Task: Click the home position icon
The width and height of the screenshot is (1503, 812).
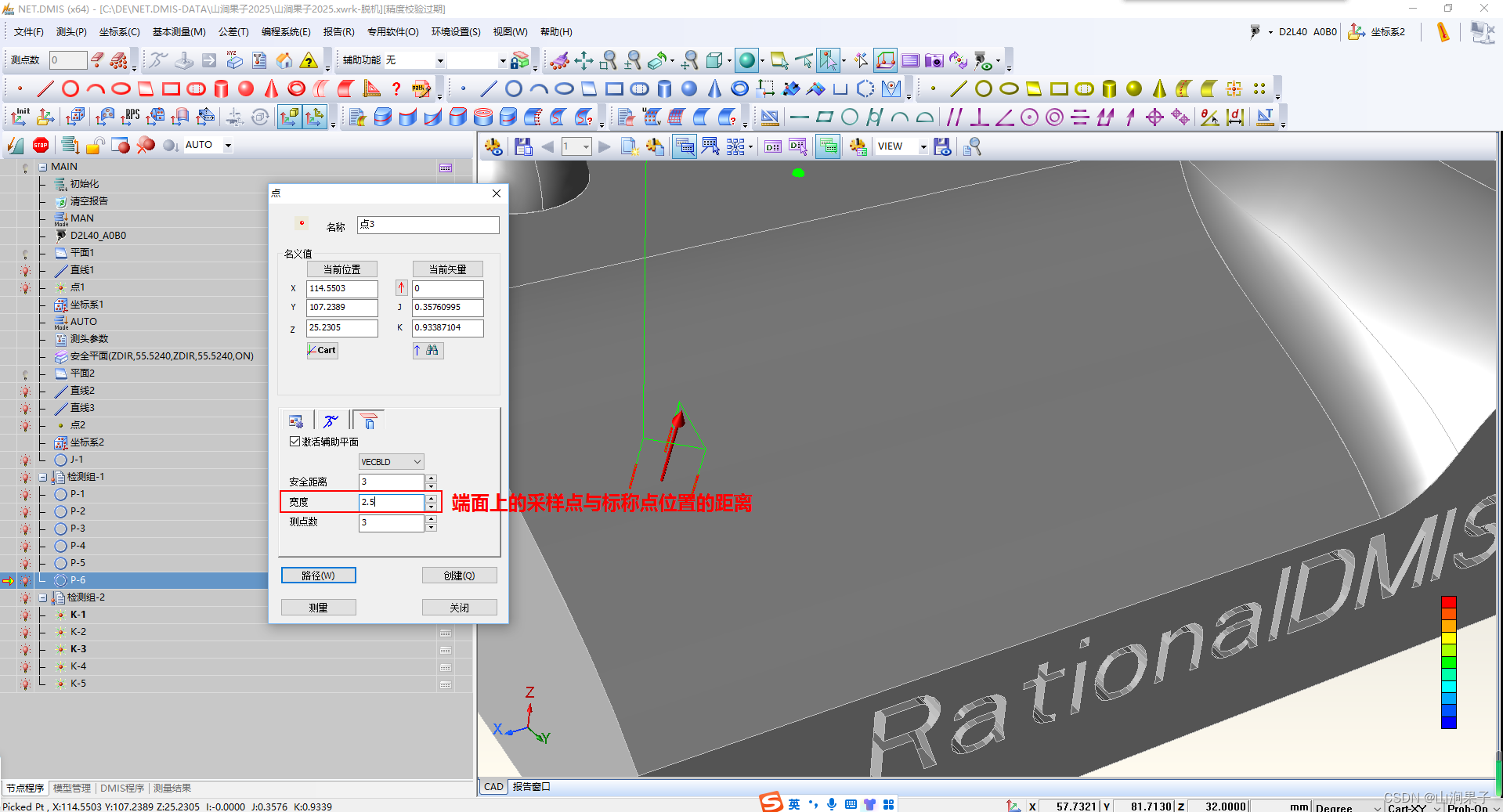Action: pos(284,60)
